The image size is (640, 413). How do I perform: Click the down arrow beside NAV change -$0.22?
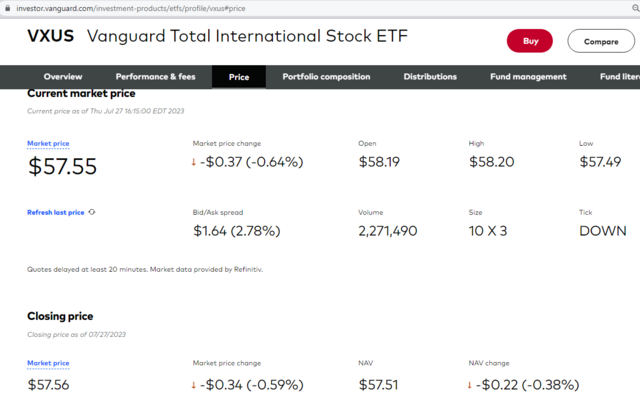click(472, 385)
